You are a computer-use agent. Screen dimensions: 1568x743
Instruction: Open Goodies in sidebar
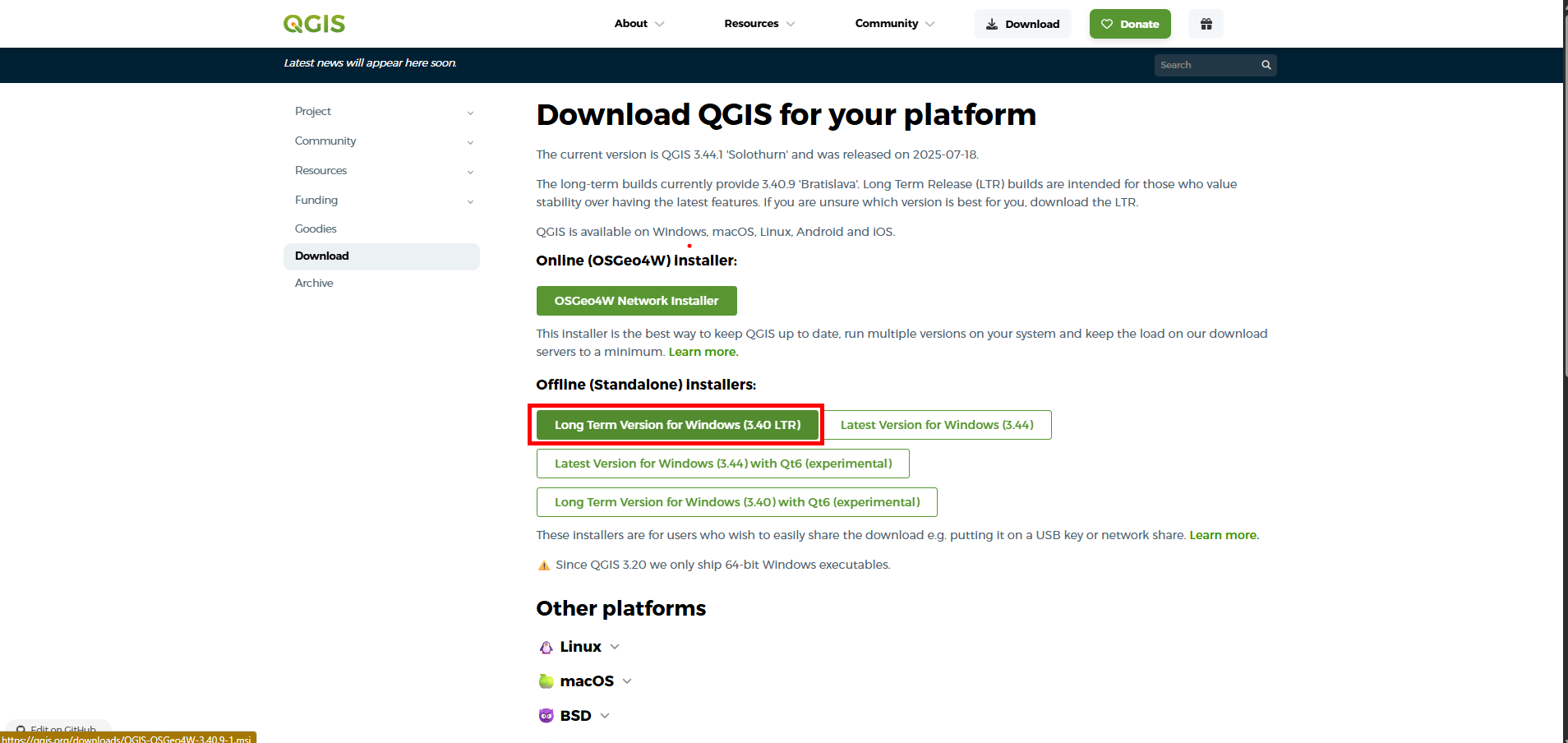(316, 228)
